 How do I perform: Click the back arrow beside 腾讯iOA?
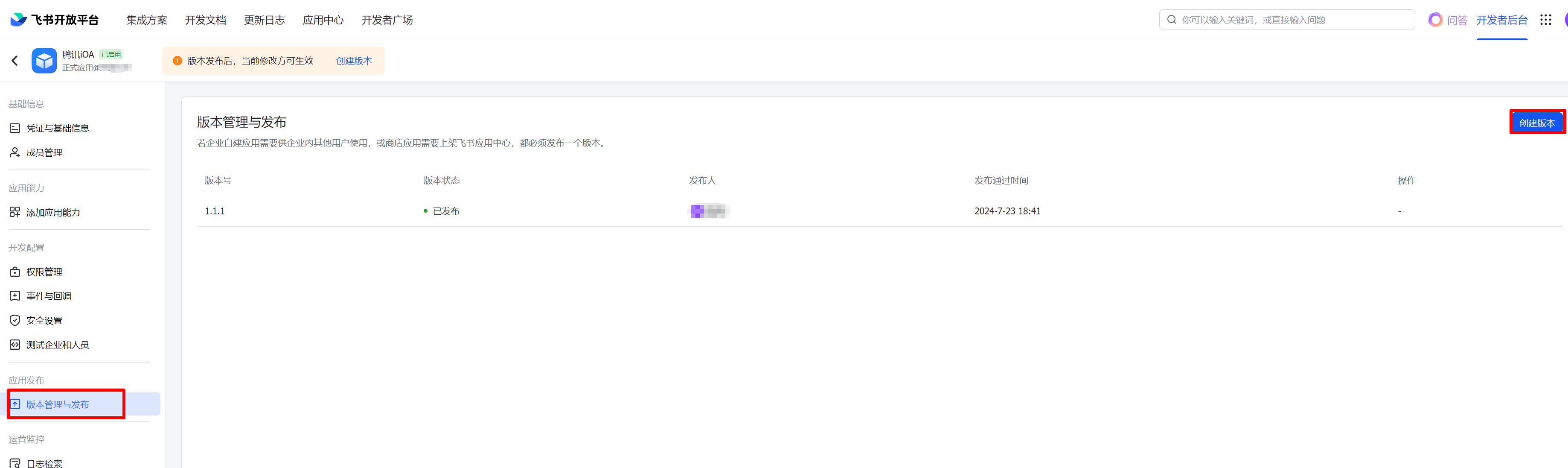tap(15, 60)
